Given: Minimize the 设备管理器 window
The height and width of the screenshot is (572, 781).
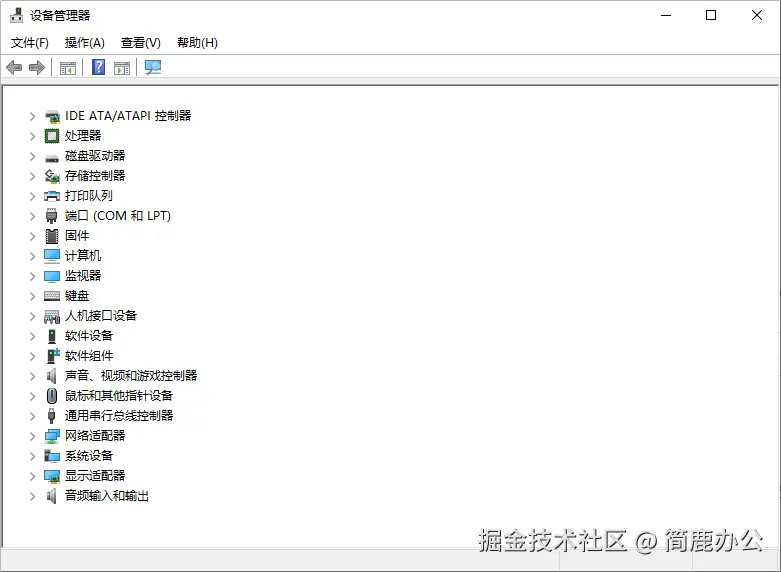Looking at the screenshot, I should (666, 15).
